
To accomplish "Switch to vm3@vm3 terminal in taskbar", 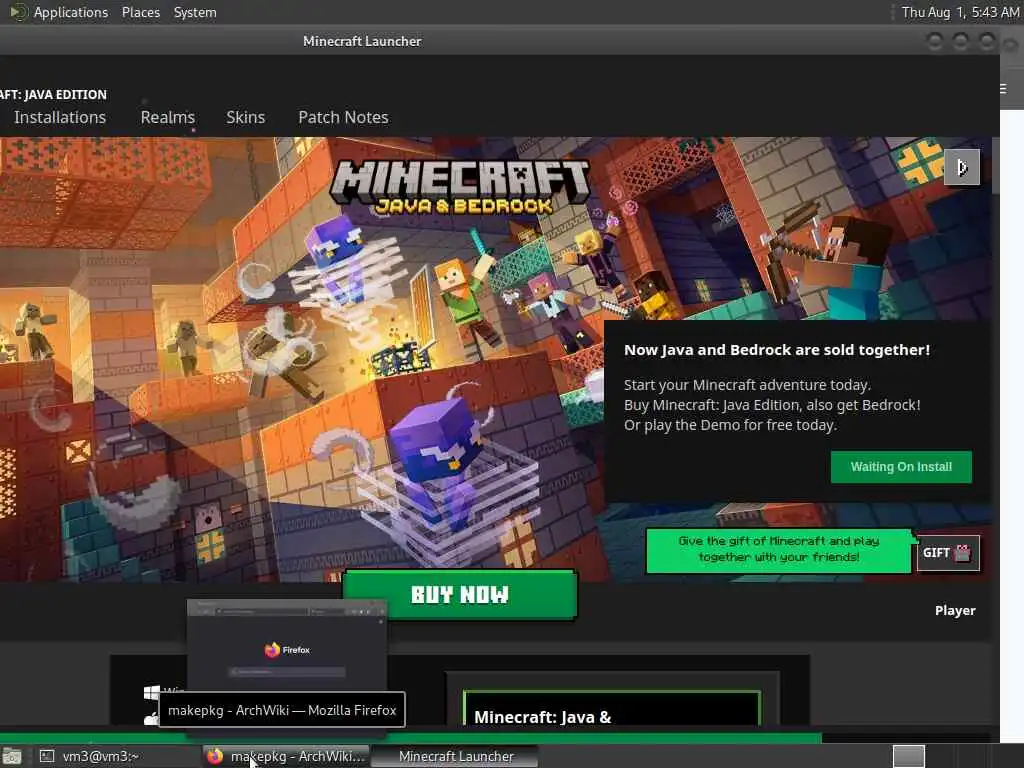I will click(x=101, y=756).
